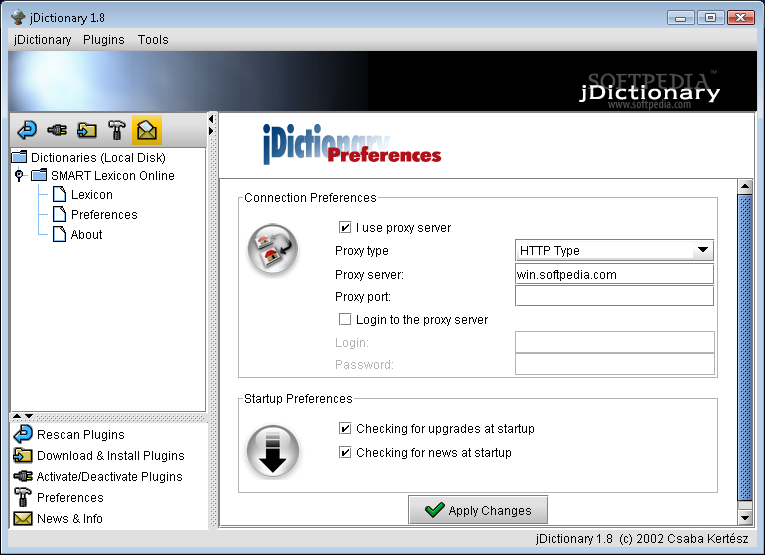Image resolution: width=765 pixels, height=555 pixels.
Task: Select Download & Install Plugins link
Action: (111, 455)
